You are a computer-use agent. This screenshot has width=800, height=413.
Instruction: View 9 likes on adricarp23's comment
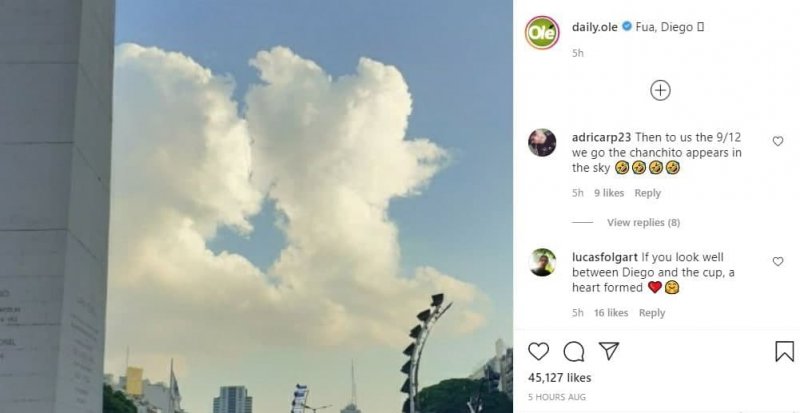pos(609,193)
